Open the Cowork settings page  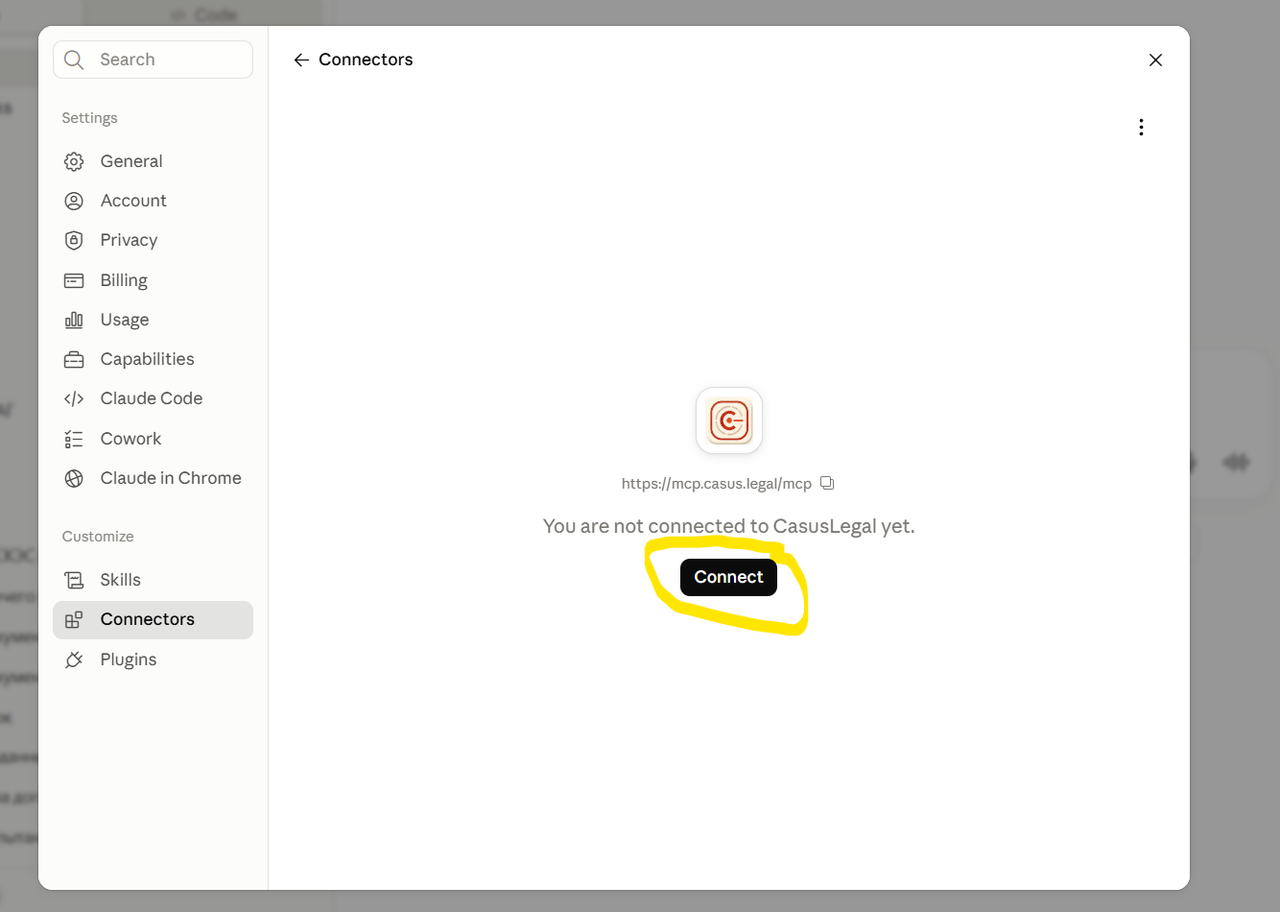pyautogui.click(x=153, y=439)
